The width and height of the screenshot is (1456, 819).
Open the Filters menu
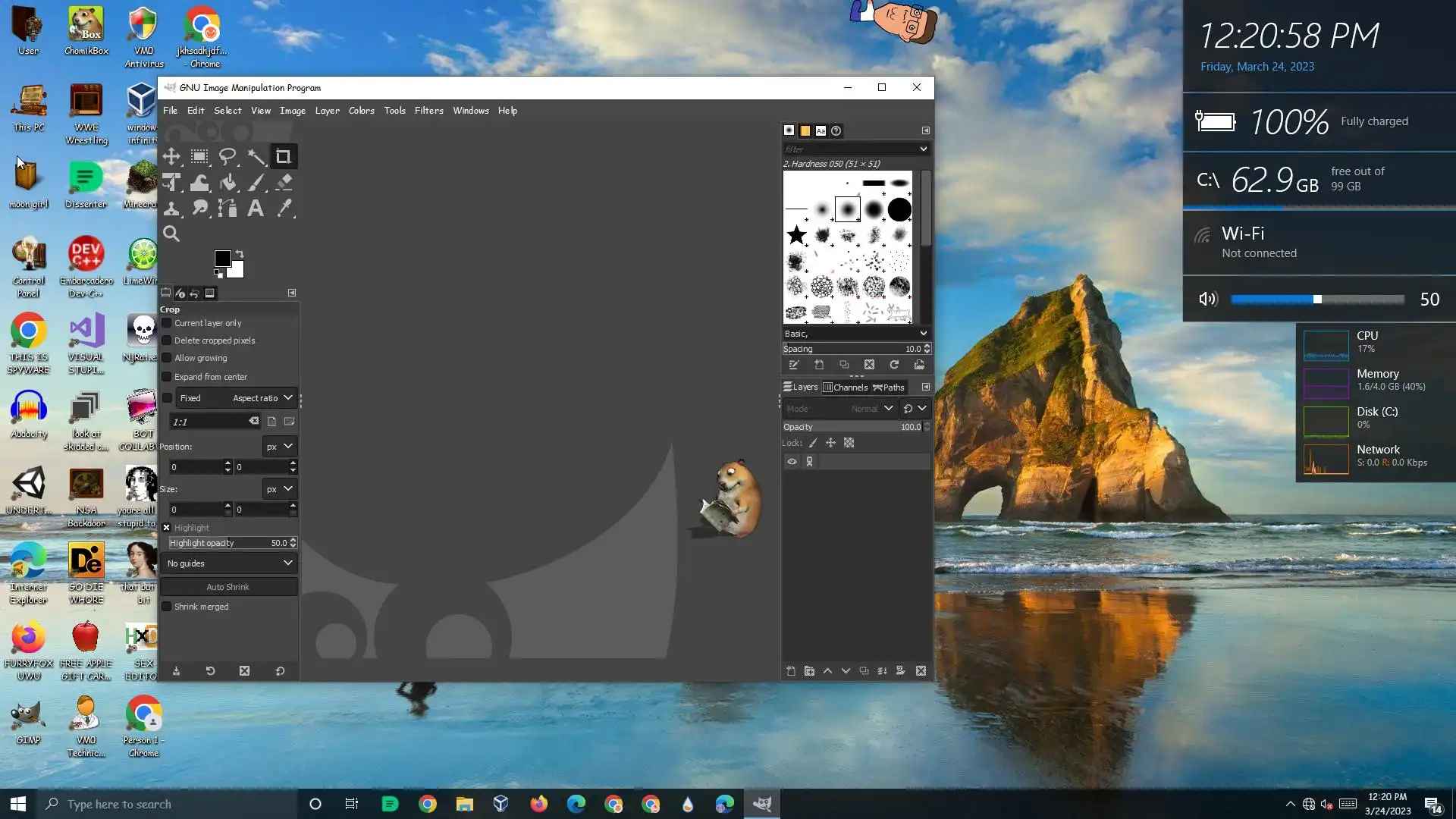(x=428, y=111)
